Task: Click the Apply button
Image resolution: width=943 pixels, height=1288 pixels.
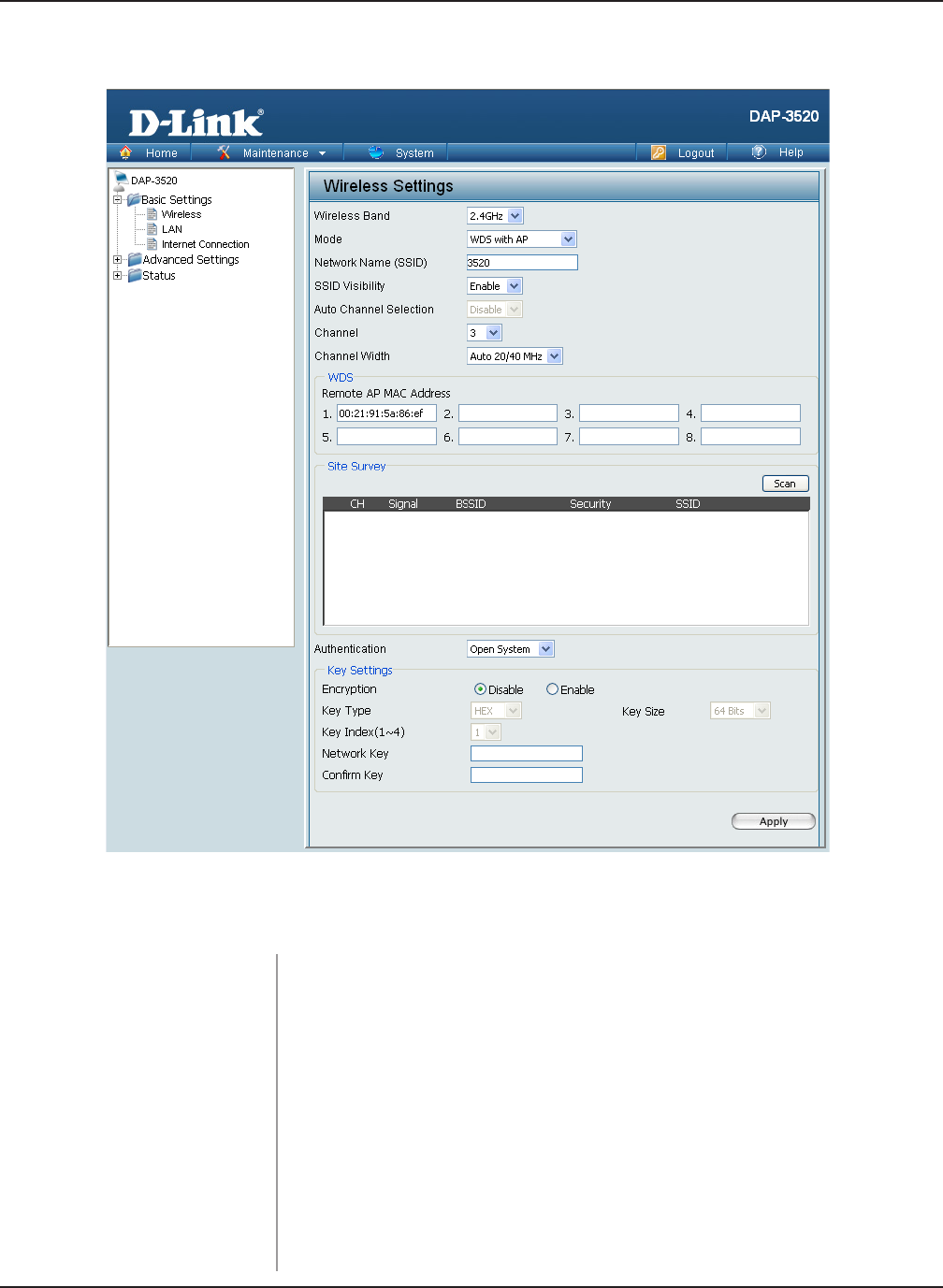Action: (774, 821)
